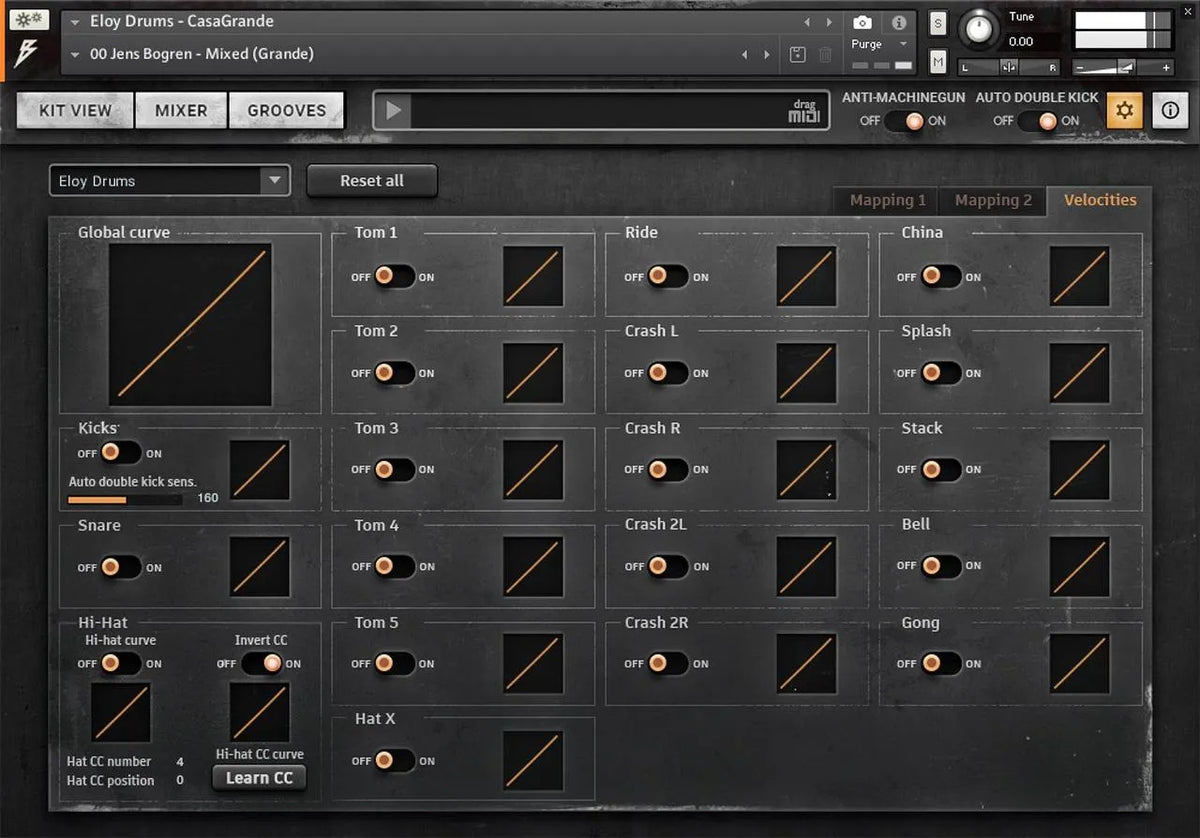Click the camera snapshot icon near Purge
Image resolution: width=1200 pixels, height=838 pixels.
coord(862,22)
